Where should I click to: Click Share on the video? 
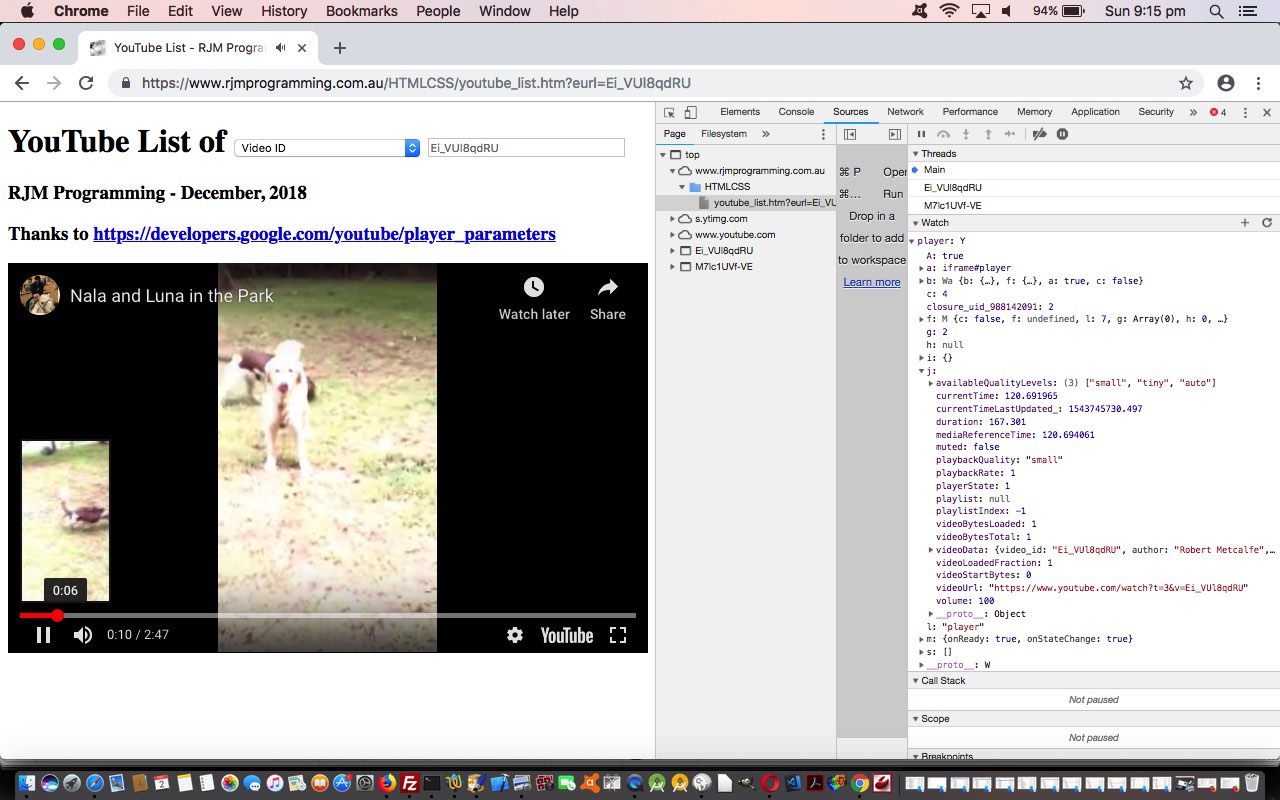coord(607,299)
